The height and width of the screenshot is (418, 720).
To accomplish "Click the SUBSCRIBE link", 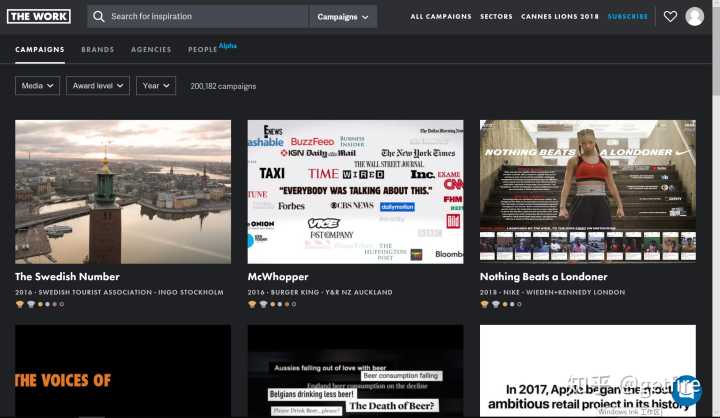I will click(x=628, y=17).
